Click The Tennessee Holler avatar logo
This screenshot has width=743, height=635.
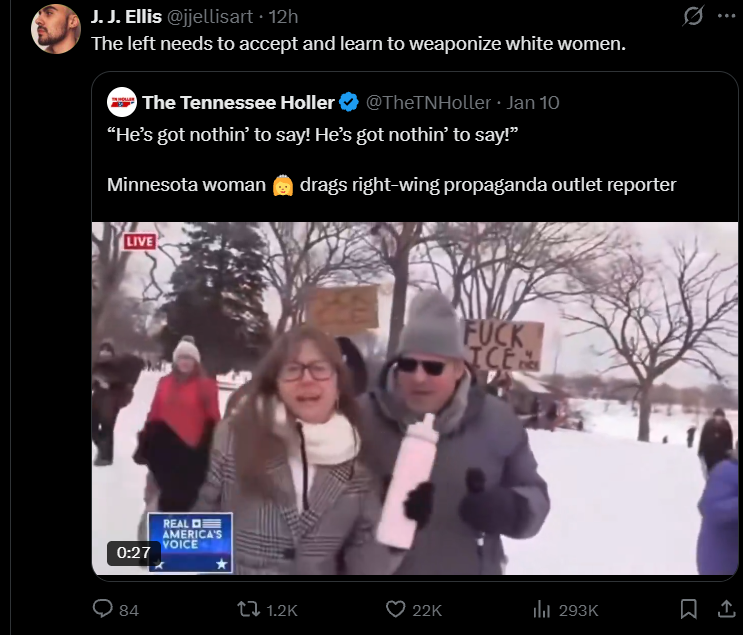(122, 102)
